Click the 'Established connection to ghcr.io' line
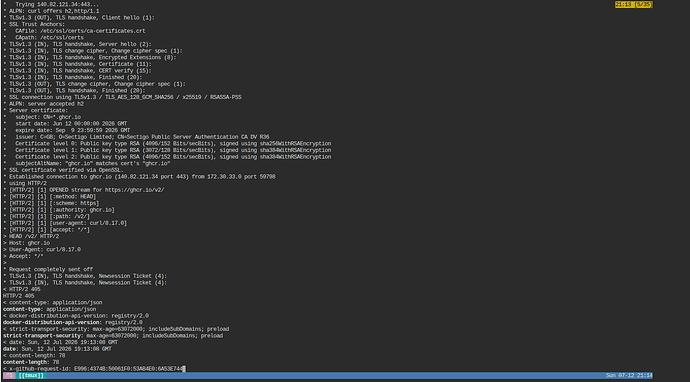This screenshot has height=382, width=690. [139, 177]
